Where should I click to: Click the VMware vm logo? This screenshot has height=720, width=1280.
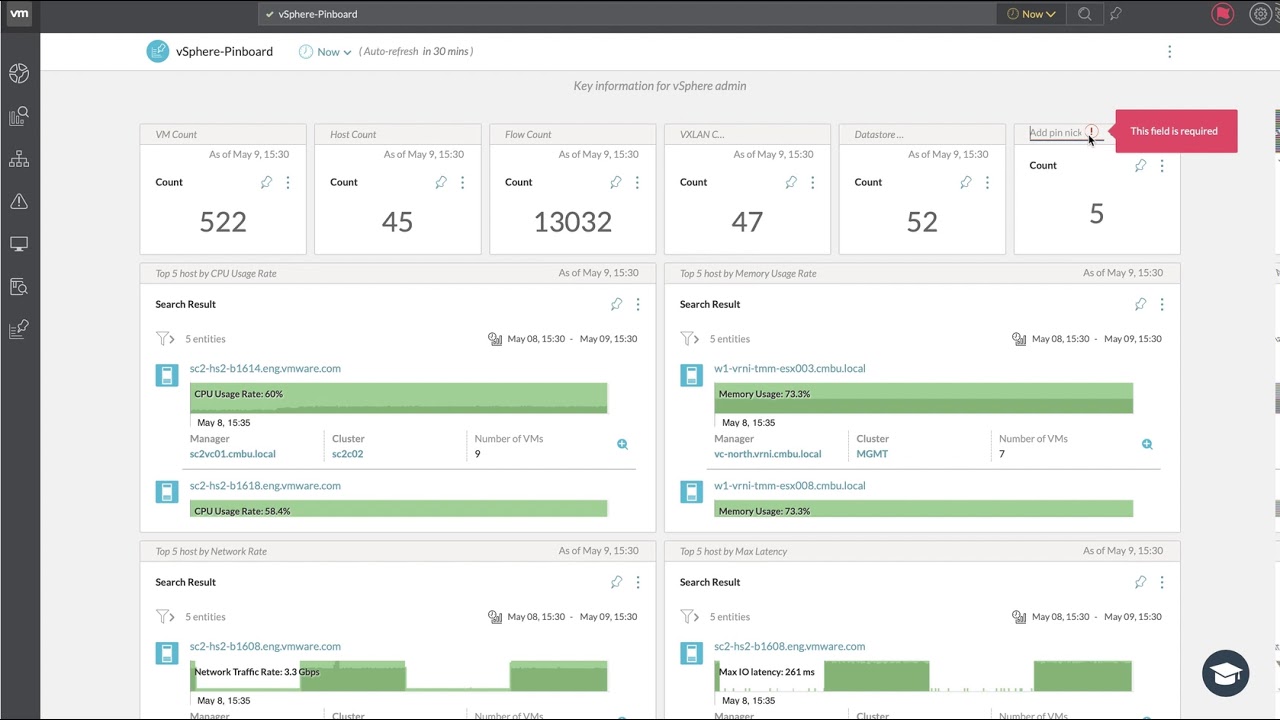pyautogui.click(x=19, y=14)
